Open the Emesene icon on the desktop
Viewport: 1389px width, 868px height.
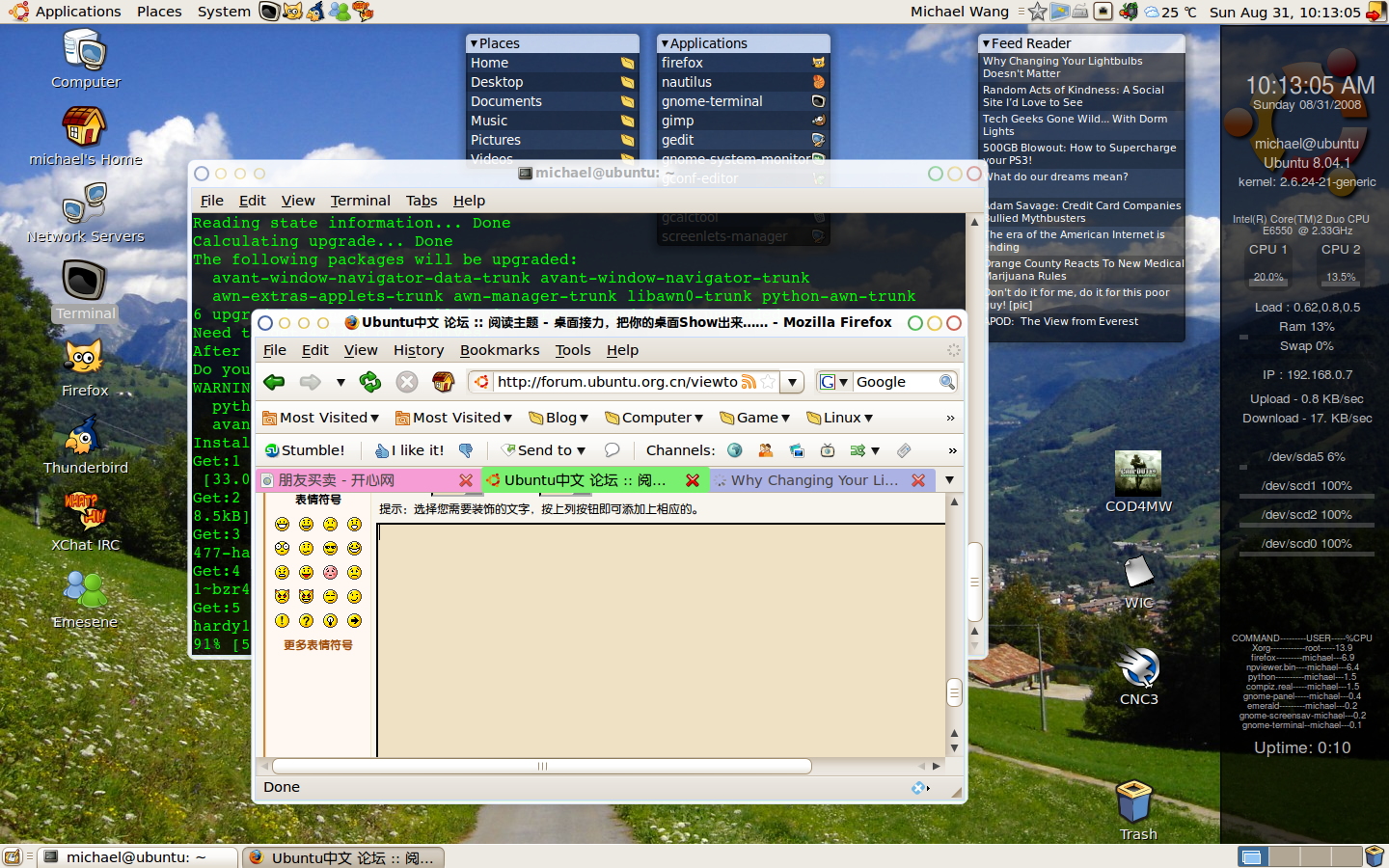point(85,598)
